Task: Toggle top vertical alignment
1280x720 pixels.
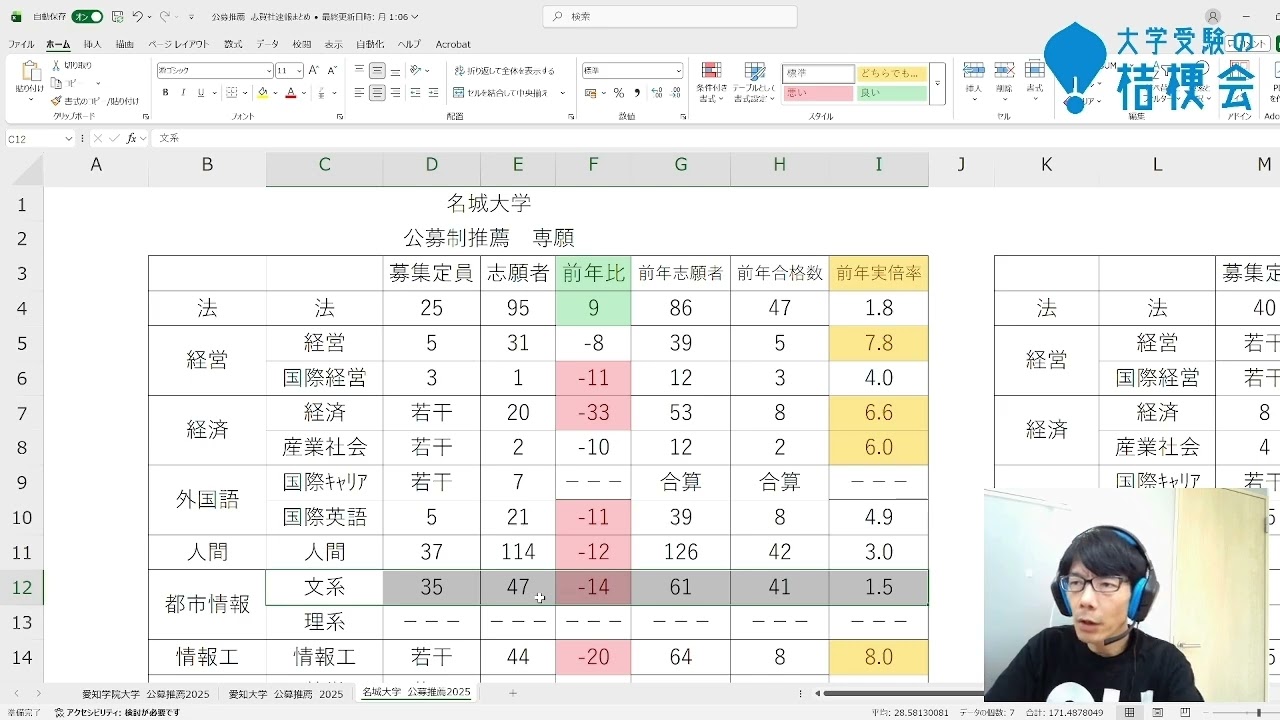Action: click(359, 70)
